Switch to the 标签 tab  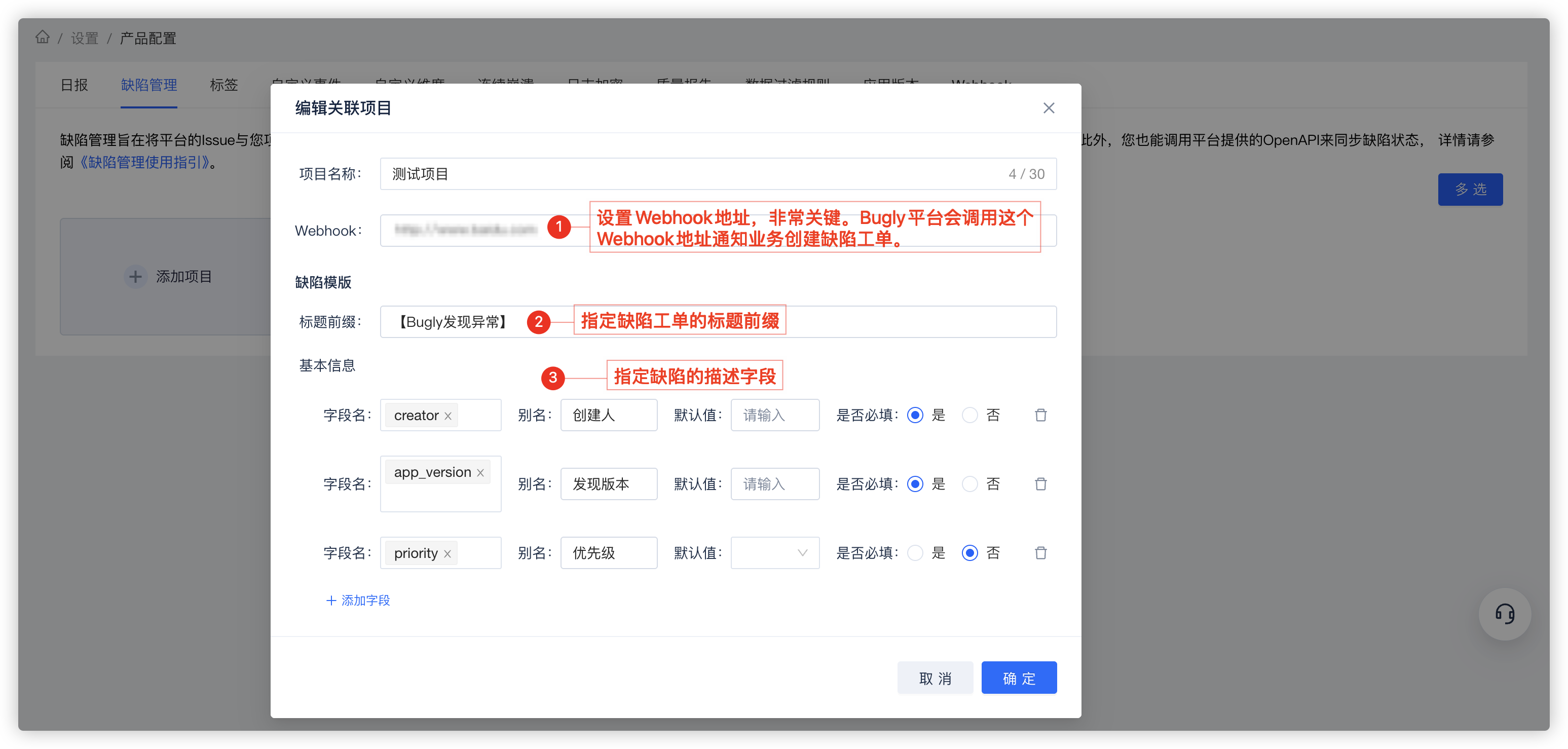pos(223,85)
